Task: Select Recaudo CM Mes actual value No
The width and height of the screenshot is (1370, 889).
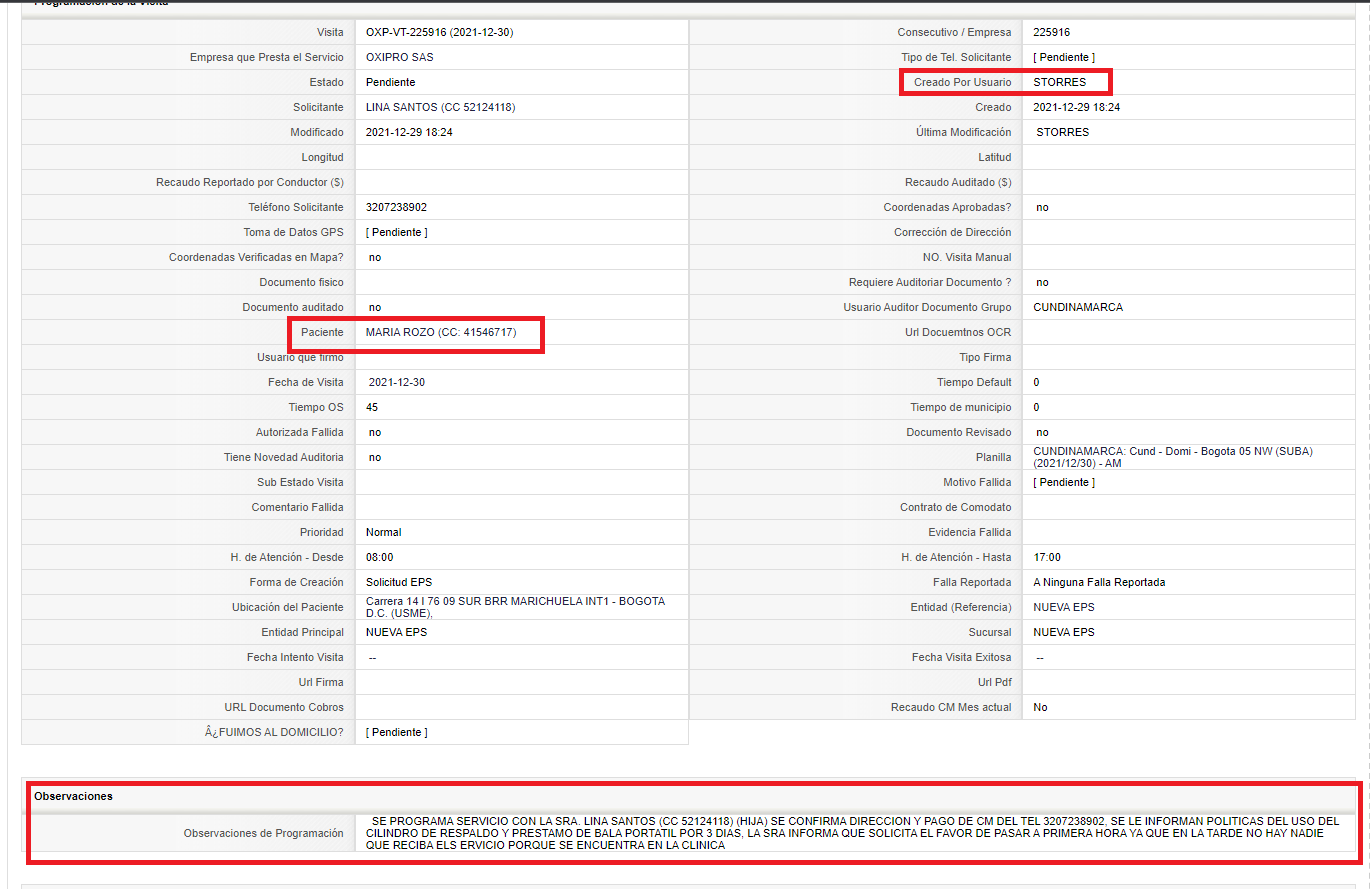Action: click(x=1040, y=707)
